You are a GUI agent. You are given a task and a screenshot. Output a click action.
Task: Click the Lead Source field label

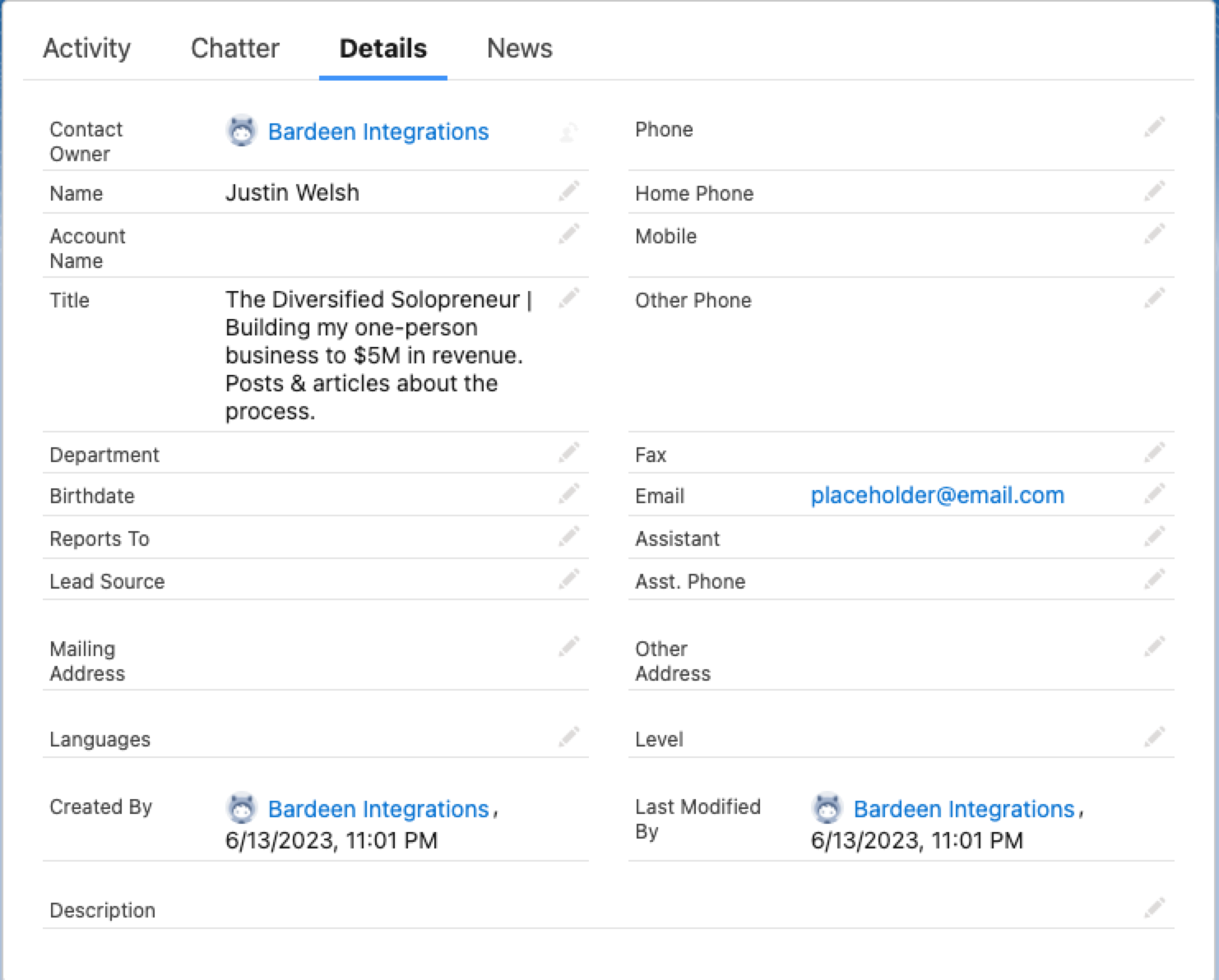coord(107,581)
